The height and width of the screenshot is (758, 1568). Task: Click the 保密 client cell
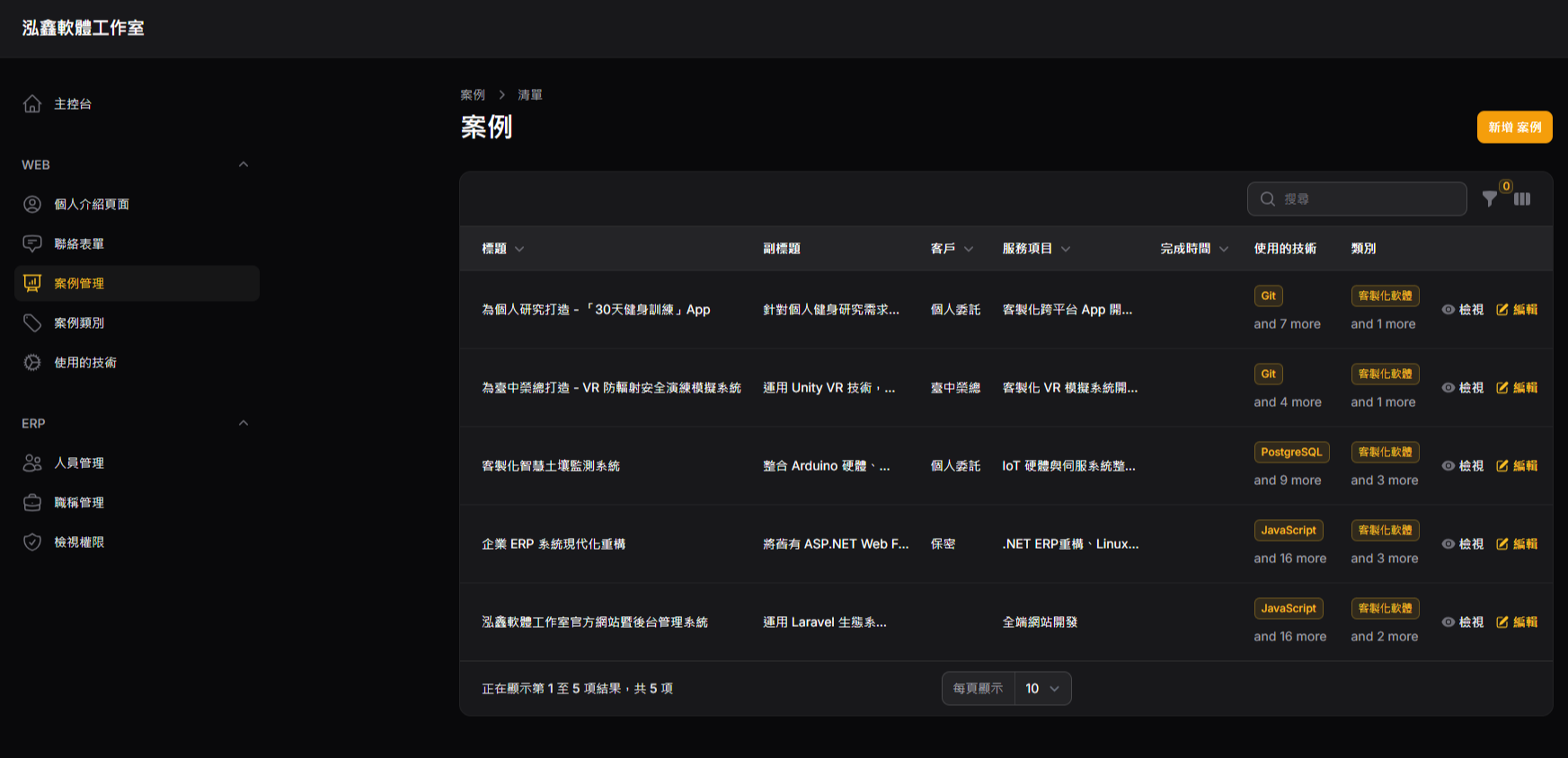coord(943,544)
